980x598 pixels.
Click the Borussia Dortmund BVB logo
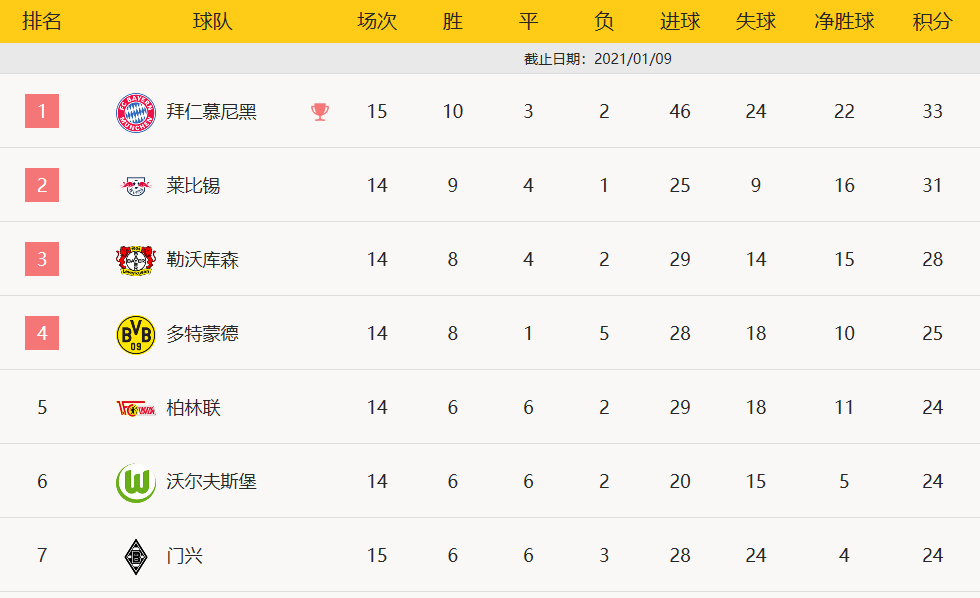point(135,334)
